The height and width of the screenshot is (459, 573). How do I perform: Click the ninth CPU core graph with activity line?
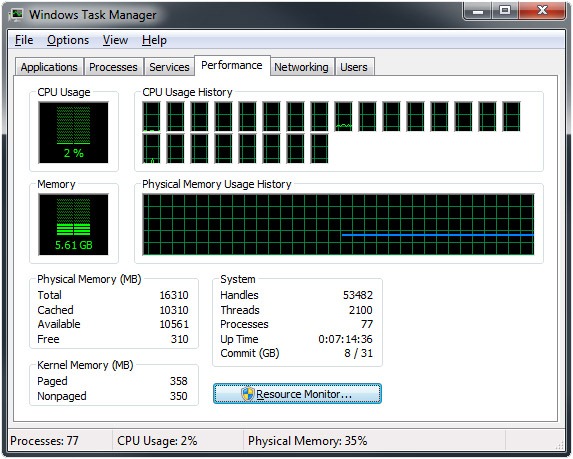(x=344, y=117)
